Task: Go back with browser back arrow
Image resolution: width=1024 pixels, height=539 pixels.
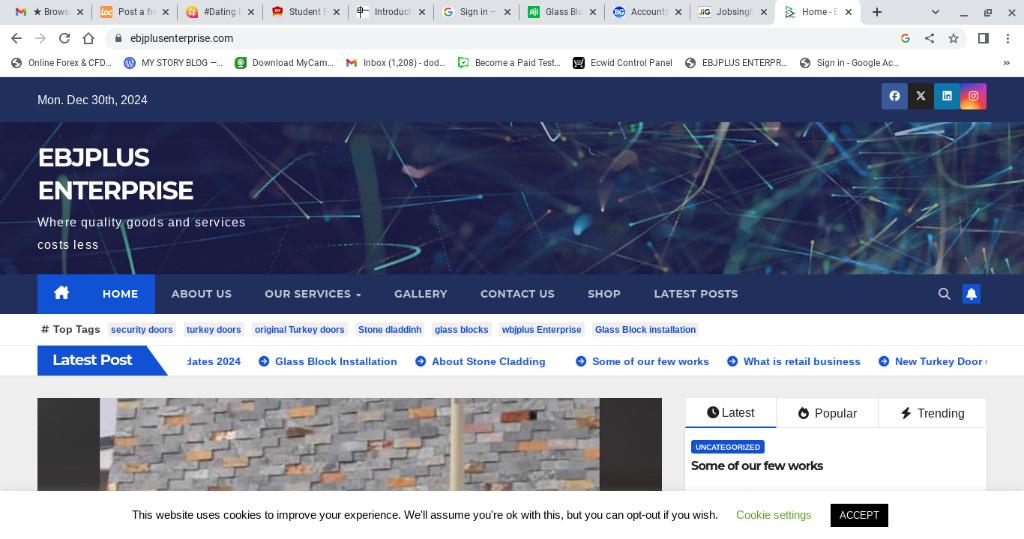Action: (16, 39)
